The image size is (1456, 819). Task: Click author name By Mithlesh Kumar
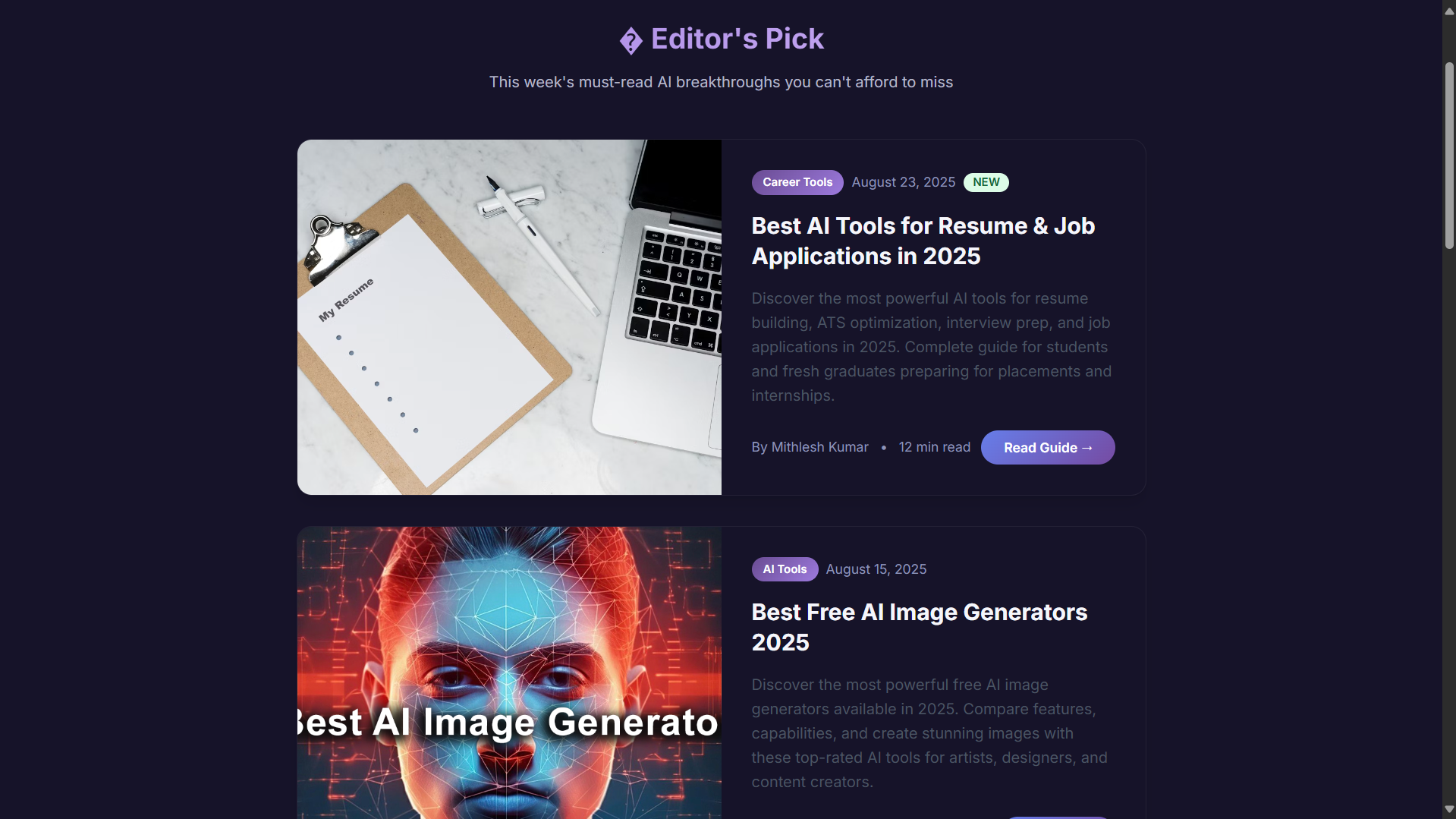pos(810,447)
